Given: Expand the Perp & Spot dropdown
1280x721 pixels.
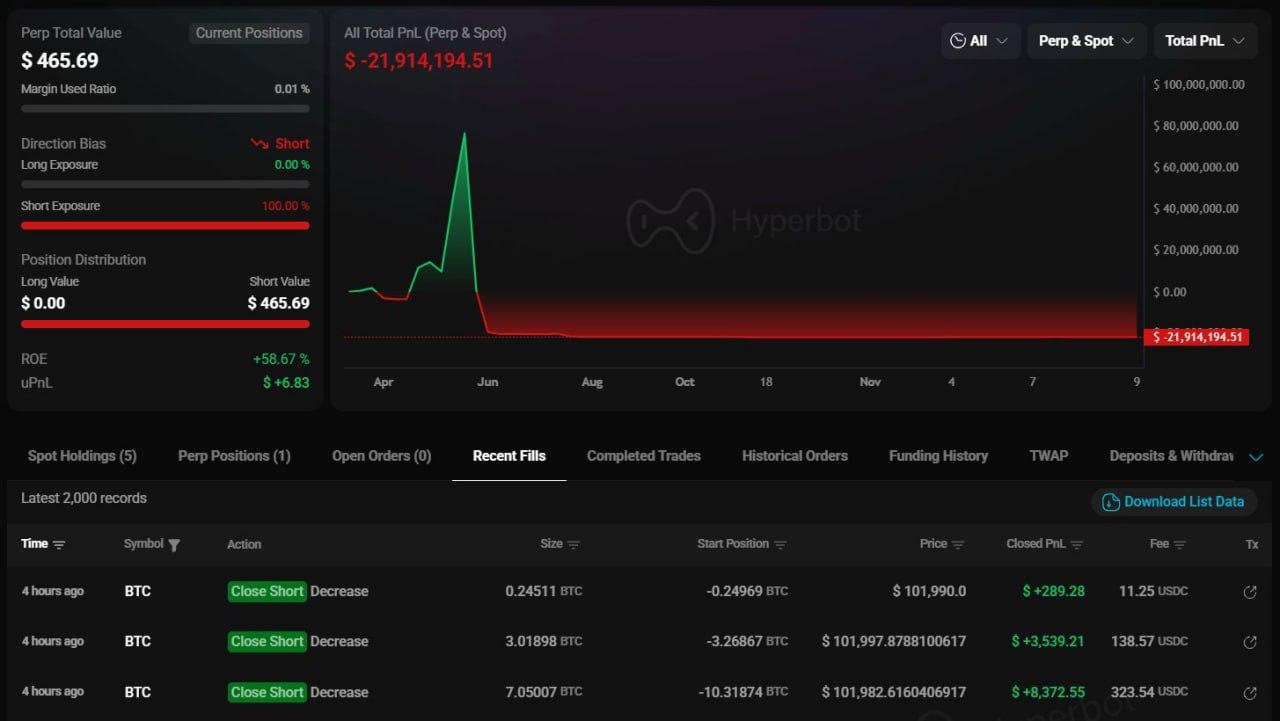Looking at the screenshot, I should pyautogui.click(x=1086, y=41).
